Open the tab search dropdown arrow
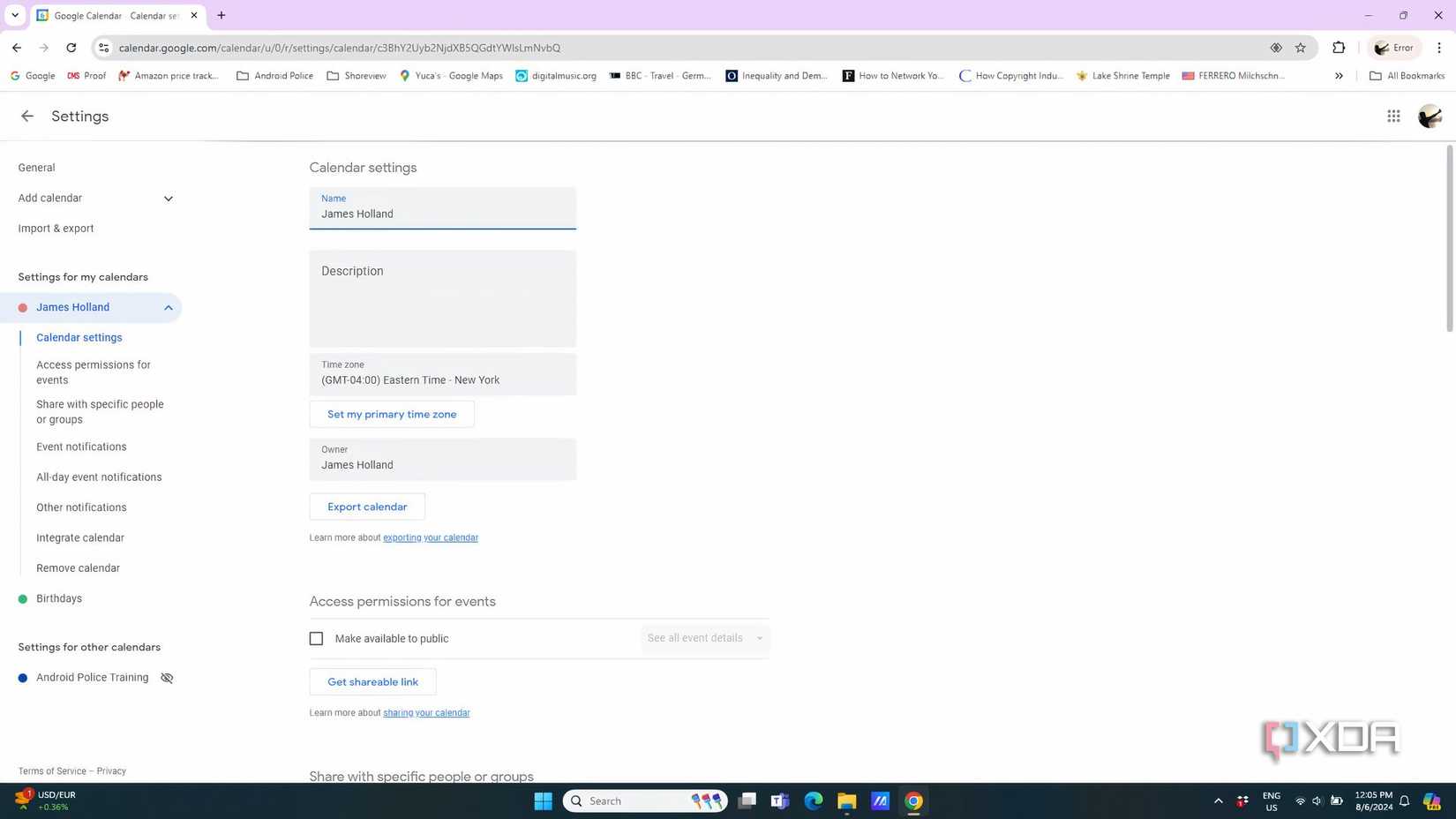The image size is (1456, 819). point(15,15)
